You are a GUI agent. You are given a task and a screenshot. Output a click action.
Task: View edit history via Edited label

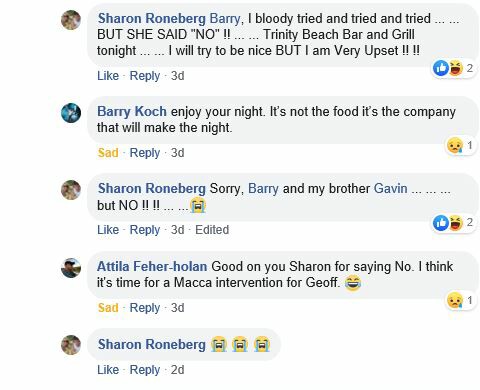pyautogui.click(x=212, y=230)
